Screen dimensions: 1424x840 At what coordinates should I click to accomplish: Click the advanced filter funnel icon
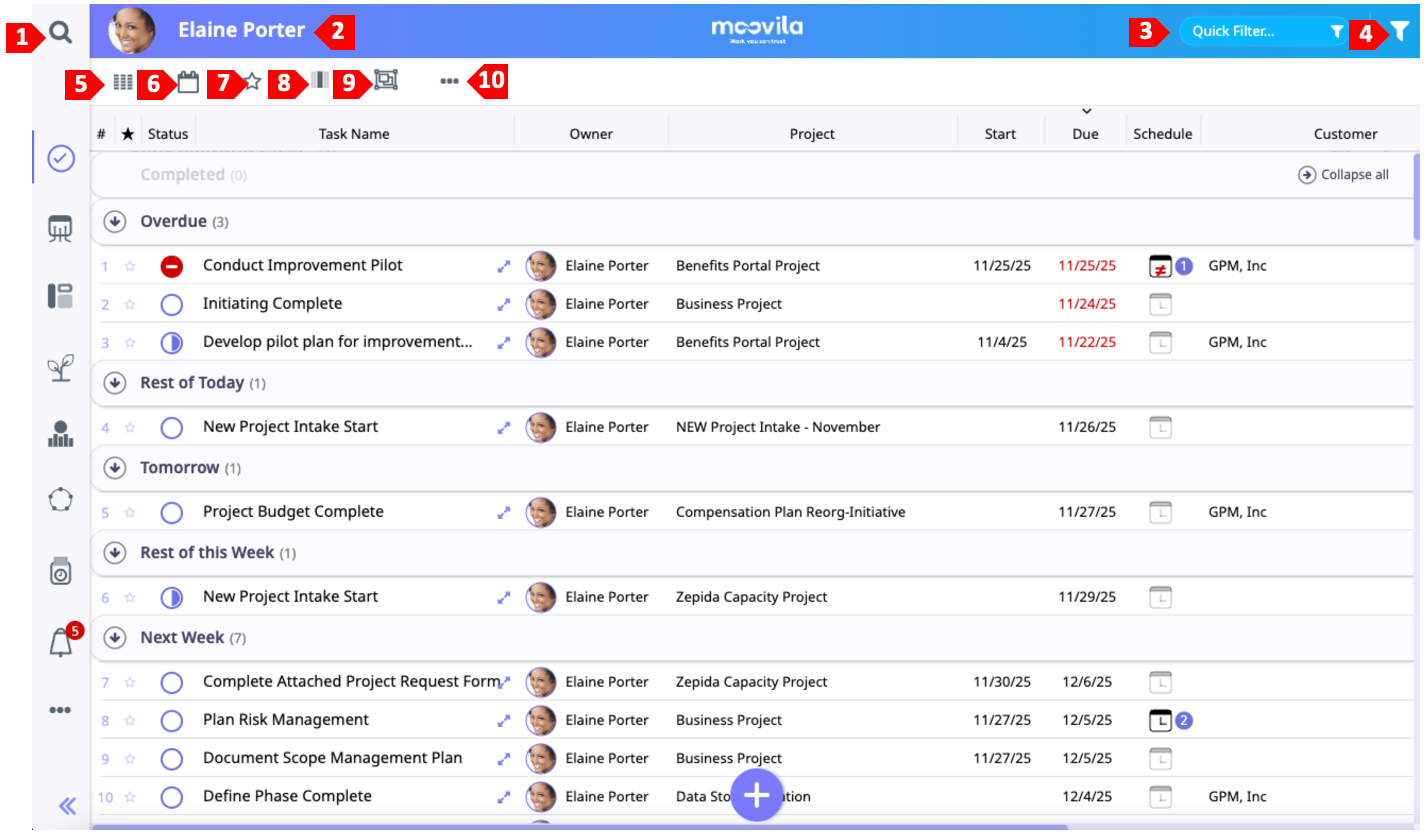coord(1400,32)
